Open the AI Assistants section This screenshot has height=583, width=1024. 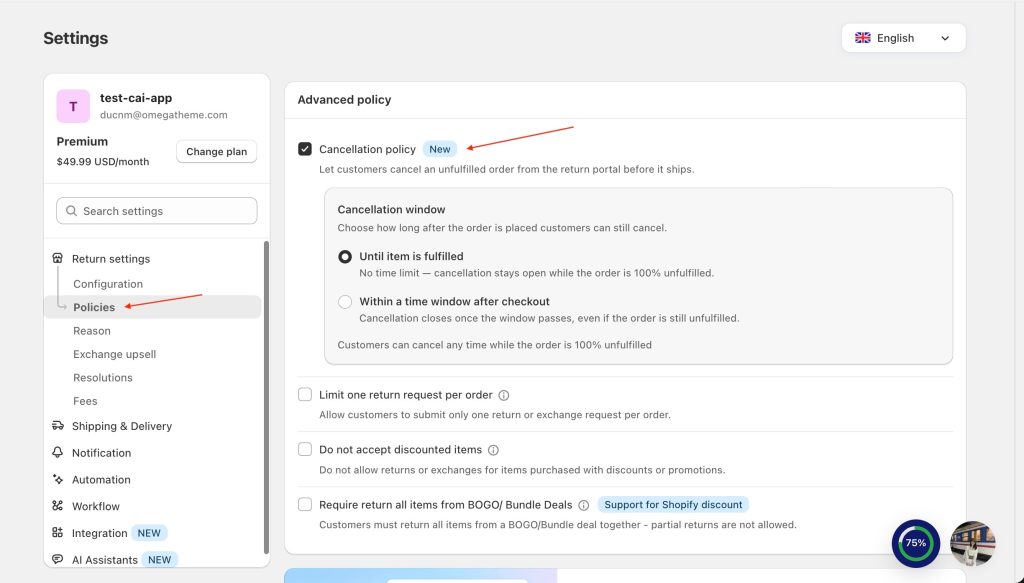pos(105,560)
